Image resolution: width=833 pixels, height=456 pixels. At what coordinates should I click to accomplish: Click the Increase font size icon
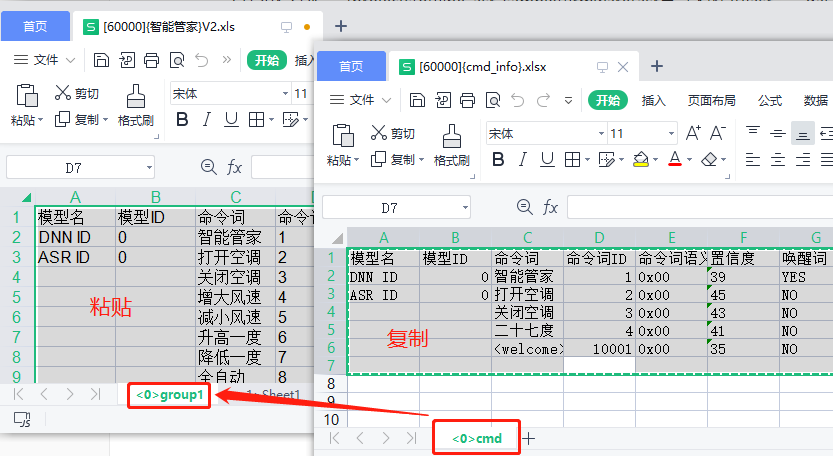point(694,133)
